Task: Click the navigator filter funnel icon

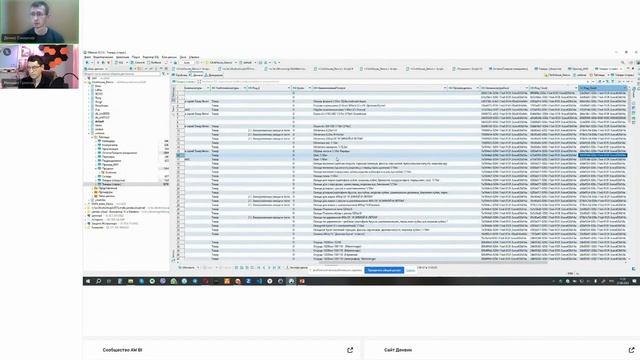Action: (x=164, y=74)
